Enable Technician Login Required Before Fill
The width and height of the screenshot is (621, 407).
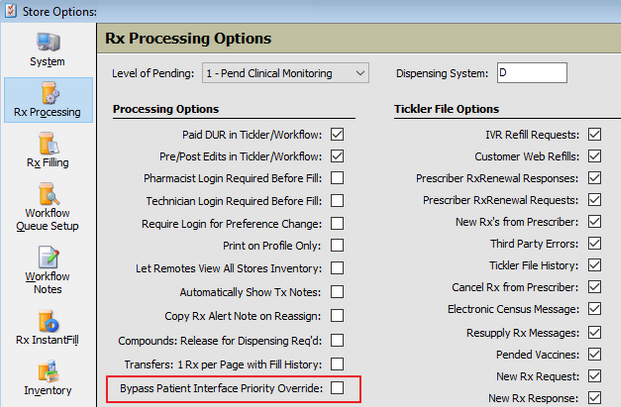pos(337,200)
